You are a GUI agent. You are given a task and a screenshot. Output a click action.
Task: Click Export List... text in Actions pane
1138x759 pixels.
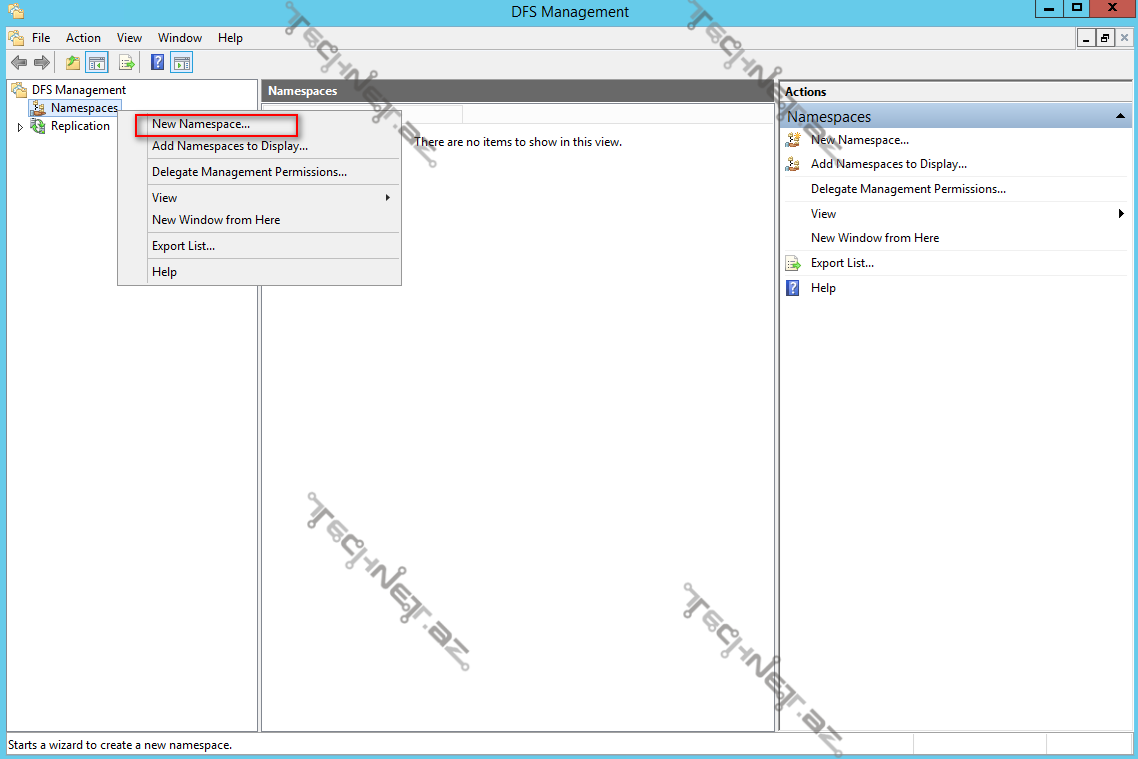pos(842,263)
